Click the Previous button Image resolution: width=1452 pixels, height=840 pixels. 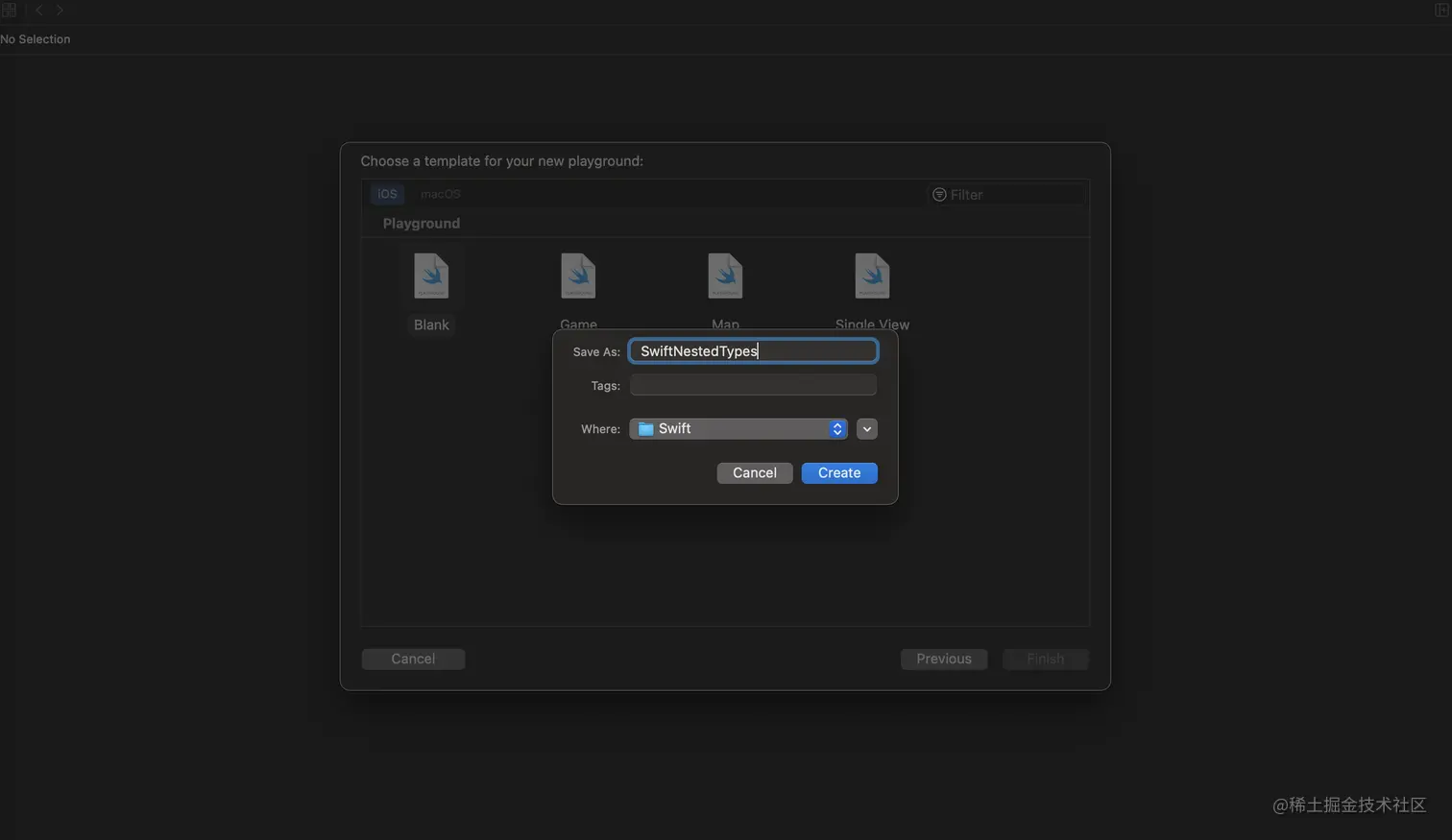[944, 659]
